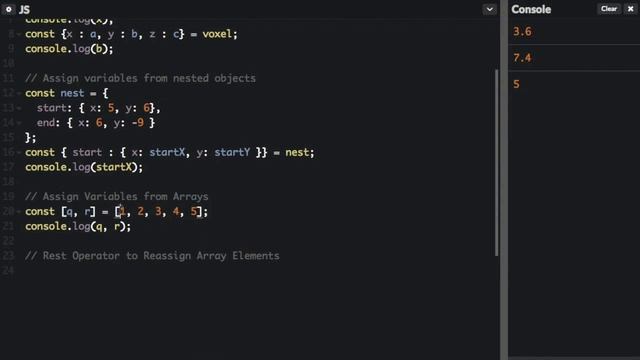Image resolution: width=640 pixels, height=360 pixels.
Task: Collapse the fold arrow at line 8
Action: (19, 34)
